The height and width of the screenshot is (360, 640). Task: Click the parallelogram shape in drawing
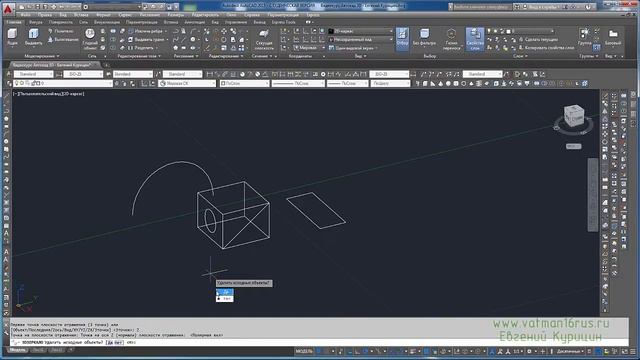316,210
